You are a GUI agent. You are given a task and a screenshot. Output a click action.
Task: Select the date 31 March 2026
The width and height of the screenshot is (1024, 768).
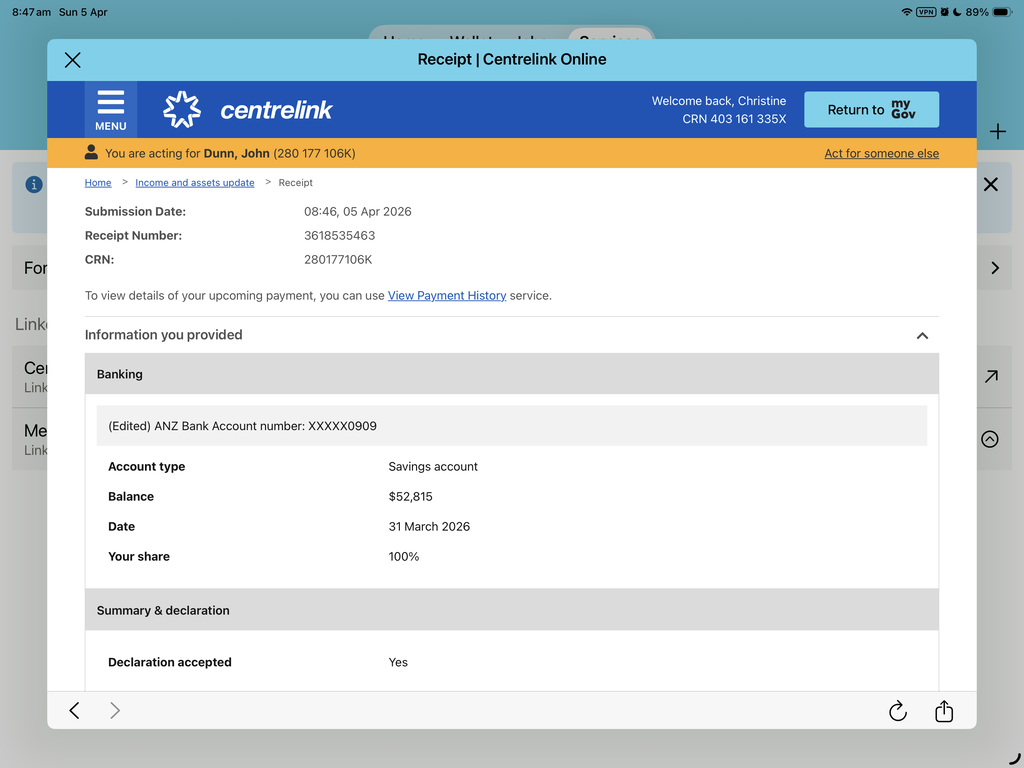(429, 527)
